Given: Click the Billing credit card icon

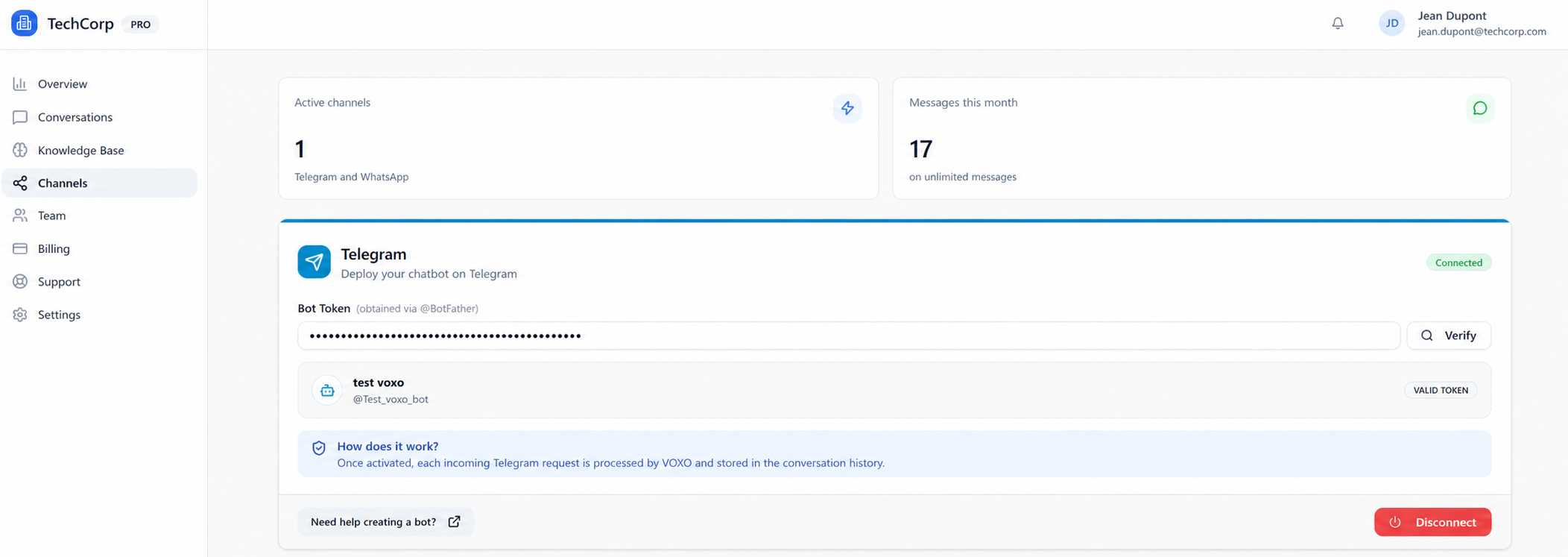Looking at the screenshot, I should [20, 248].
